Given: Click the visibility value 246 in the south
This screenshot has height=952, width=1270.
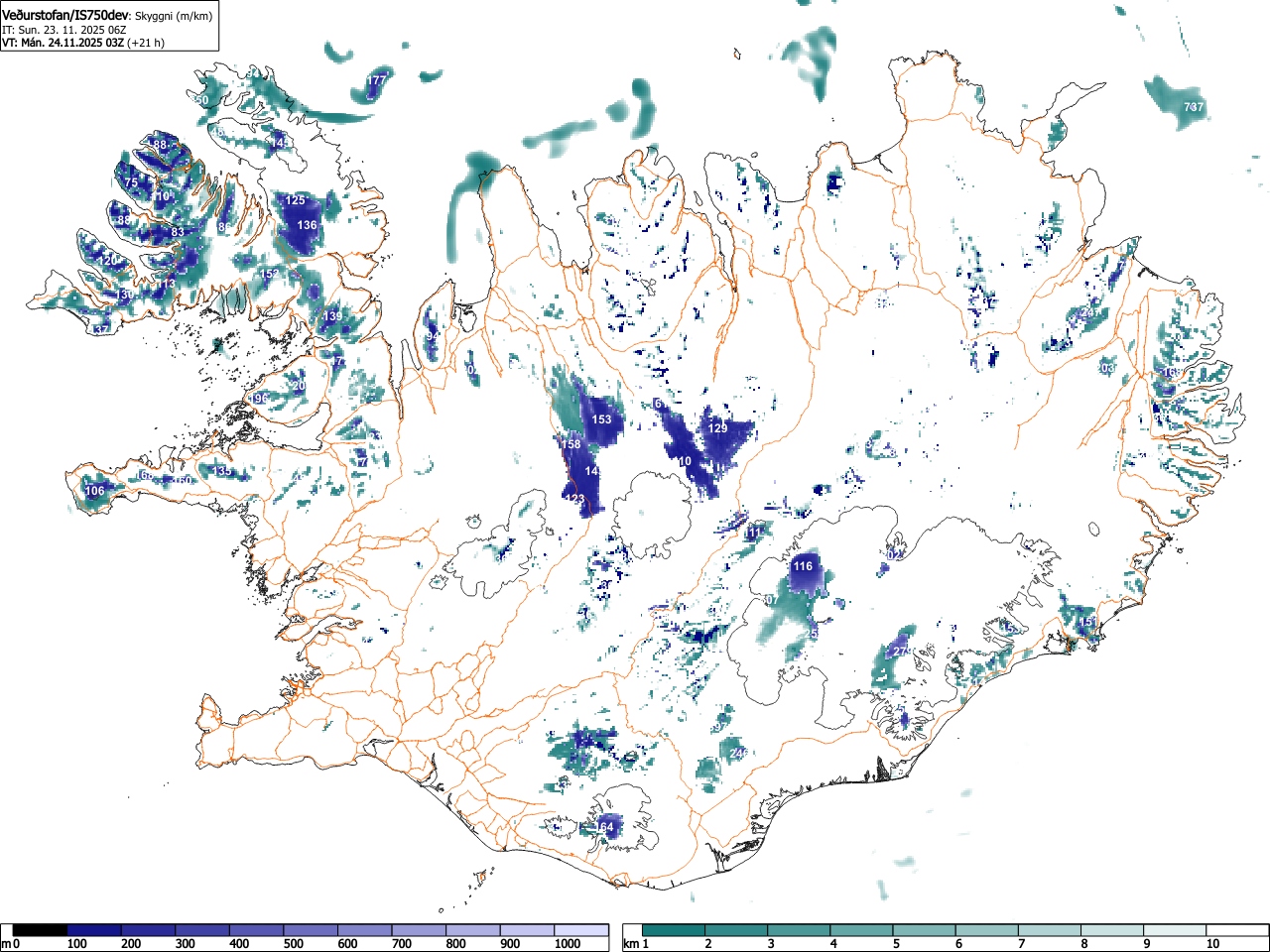Looking at the screenshot, I should coord(738,754).
